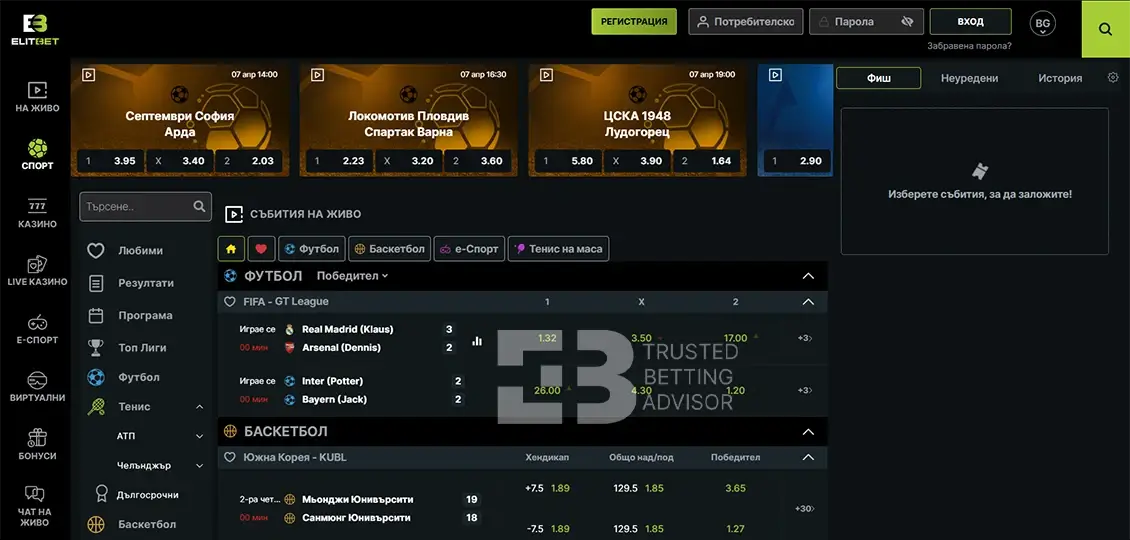Click the home filter icon in live events
The width and height of the screenshot is (1130, 540).
click(231, 249)
